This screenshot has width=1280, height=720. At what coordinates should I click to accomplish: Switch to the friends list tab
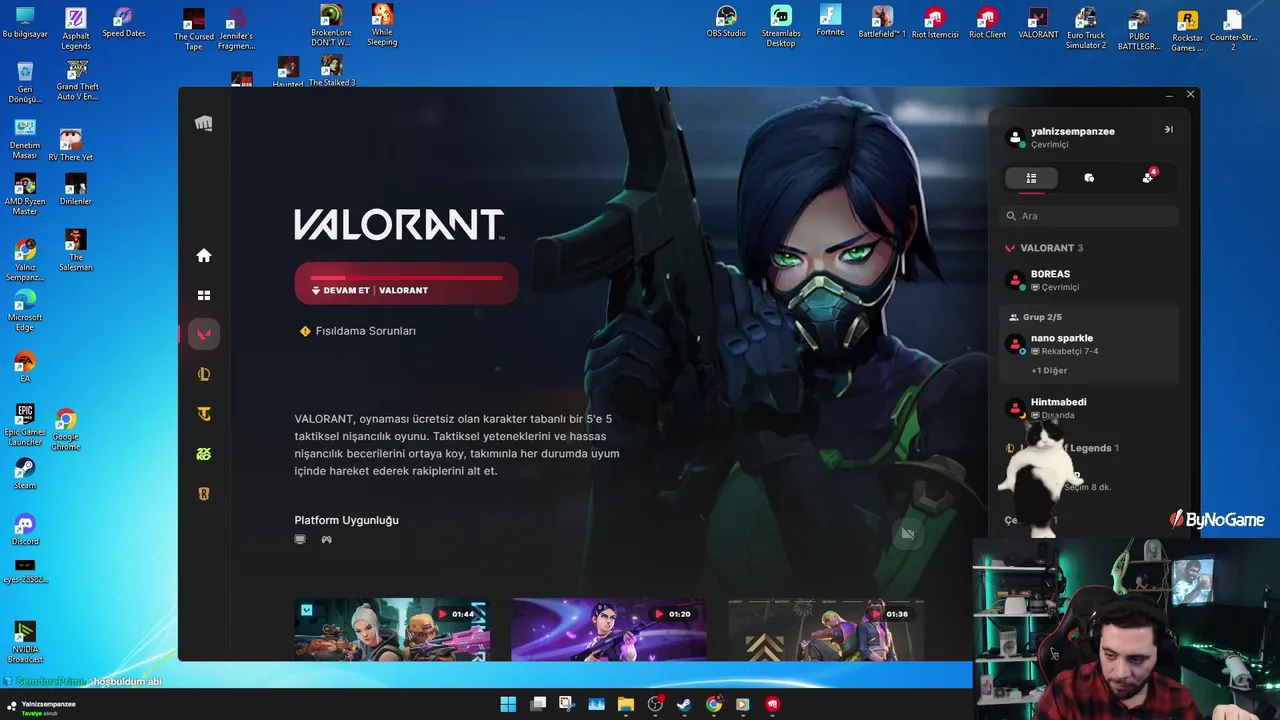coord(1031,178)
